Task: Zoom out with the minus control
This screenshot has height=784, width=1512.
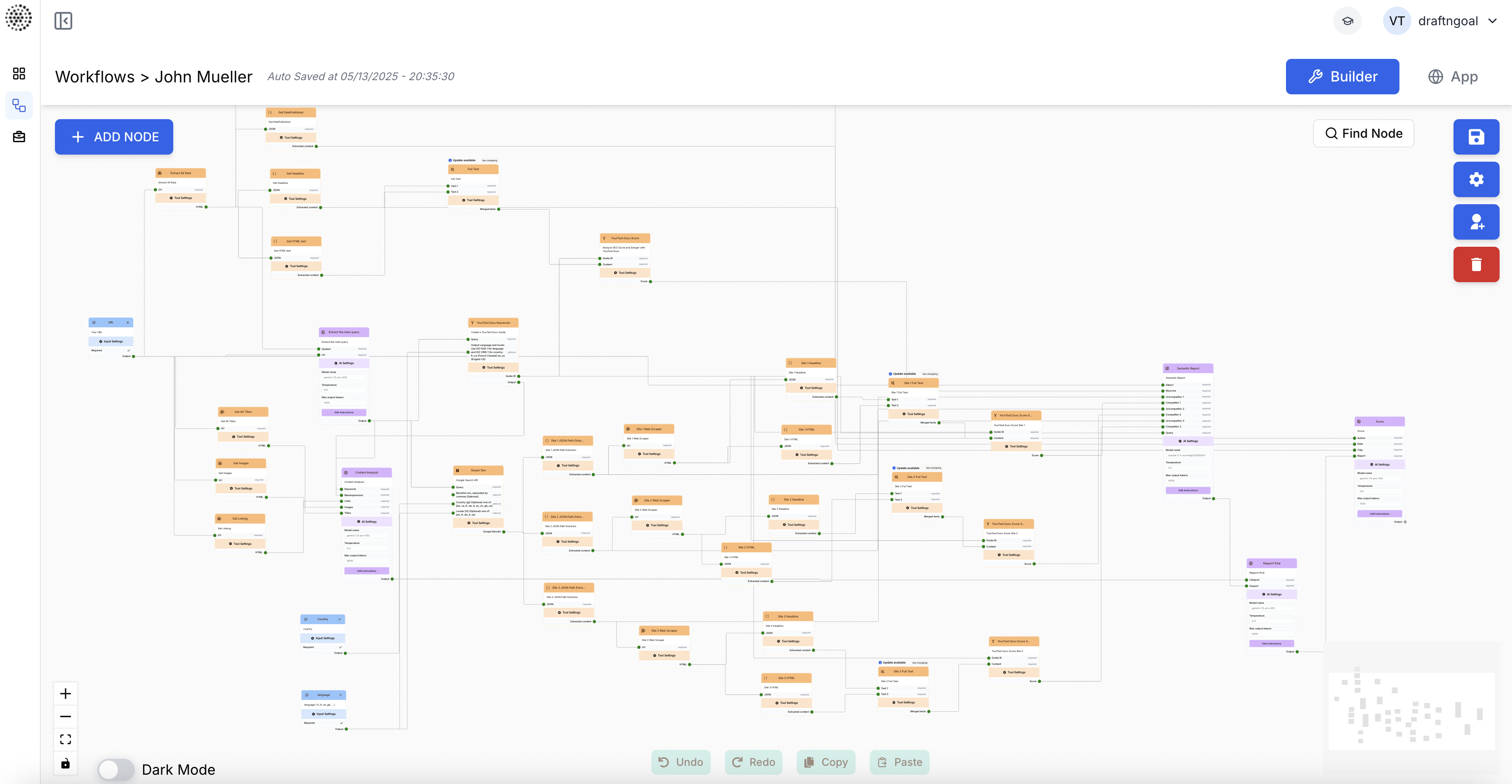Action: (65, 717)
